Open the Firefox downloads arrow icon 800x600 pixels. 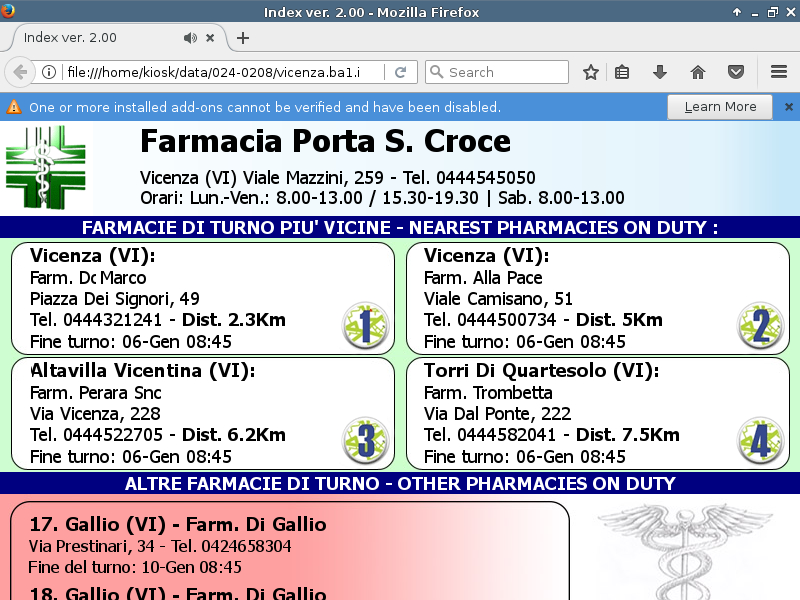(659, 72)
